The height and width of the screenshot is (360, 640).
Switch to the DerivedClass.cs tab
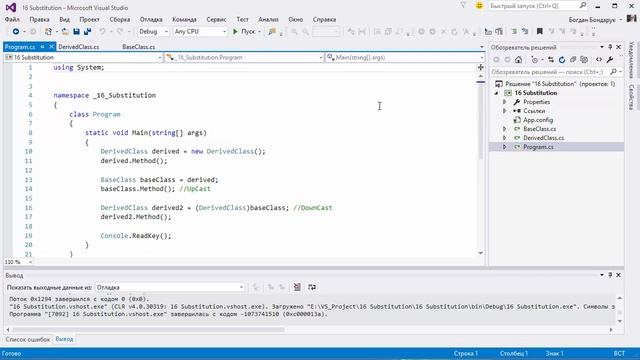click(x=79, y=47)
